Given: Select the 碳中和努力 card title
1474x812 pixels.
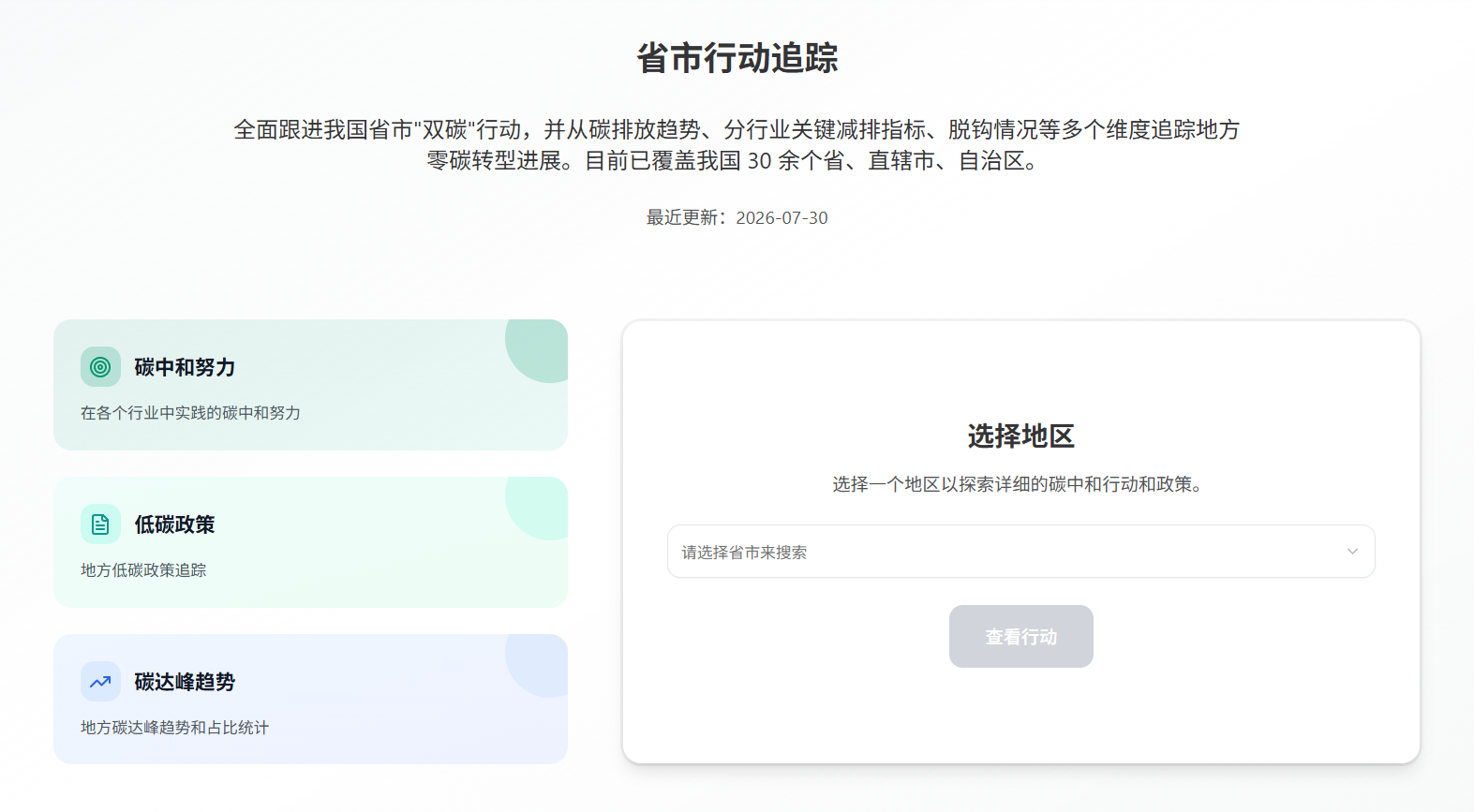Looking at the screenshot, I should 185,367.
